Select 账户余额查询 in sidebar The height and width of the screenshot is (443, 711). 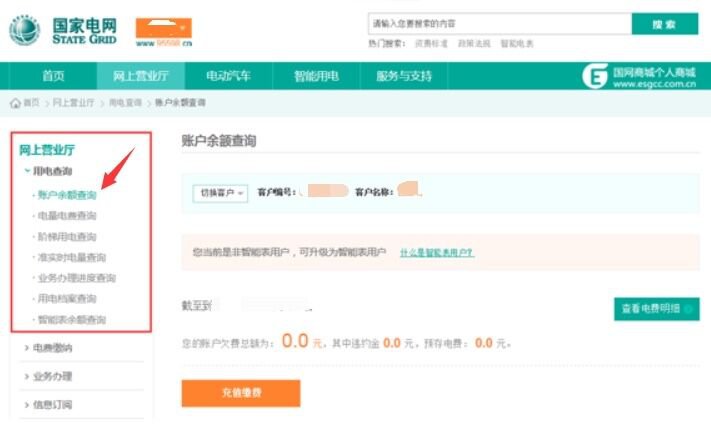pyautogui.click(x=66, y=194)
